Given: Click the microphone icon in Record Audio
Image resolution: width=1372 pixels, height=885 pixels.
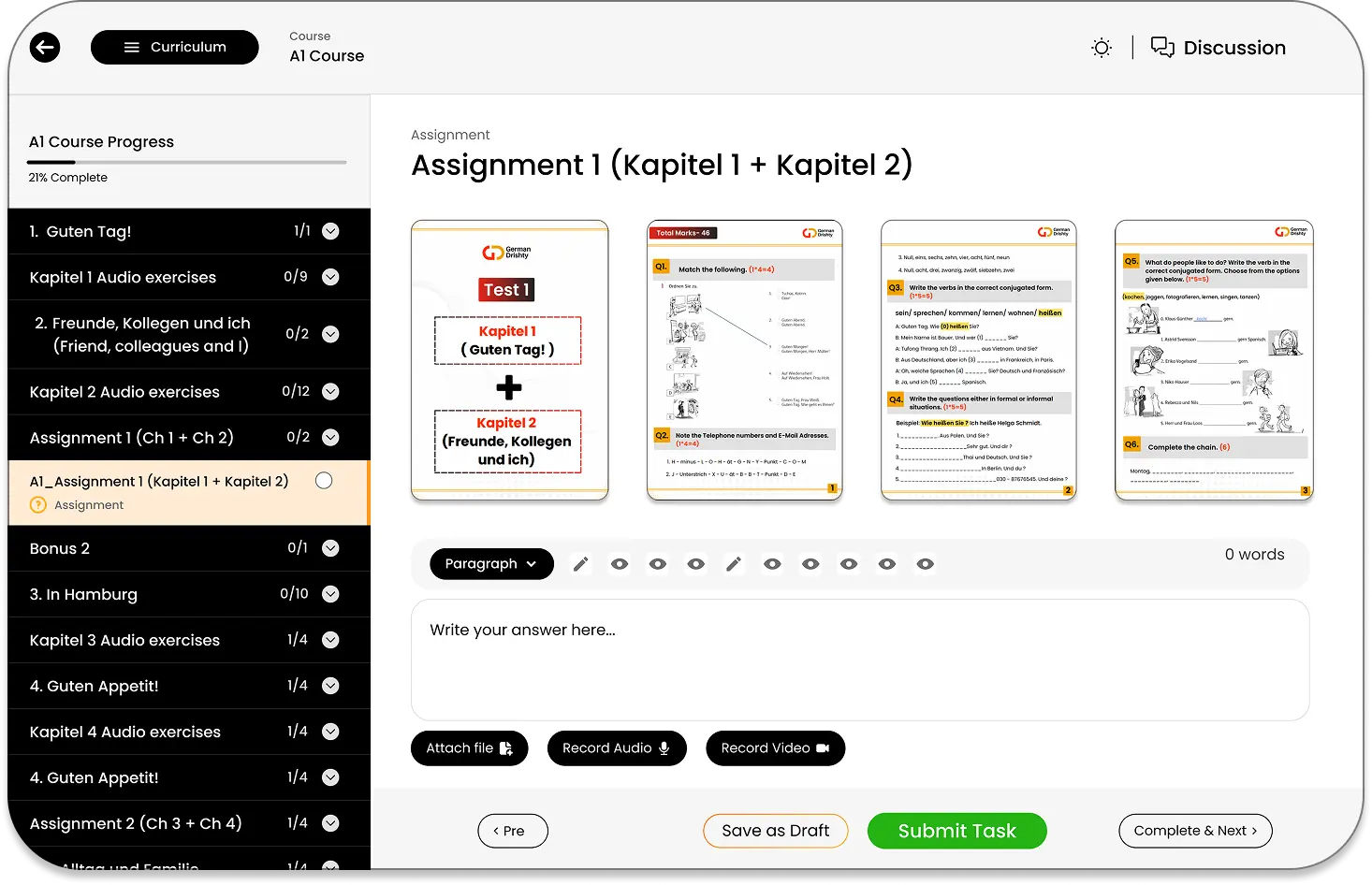Looking at the screenshot, I should tap(664, 748).
